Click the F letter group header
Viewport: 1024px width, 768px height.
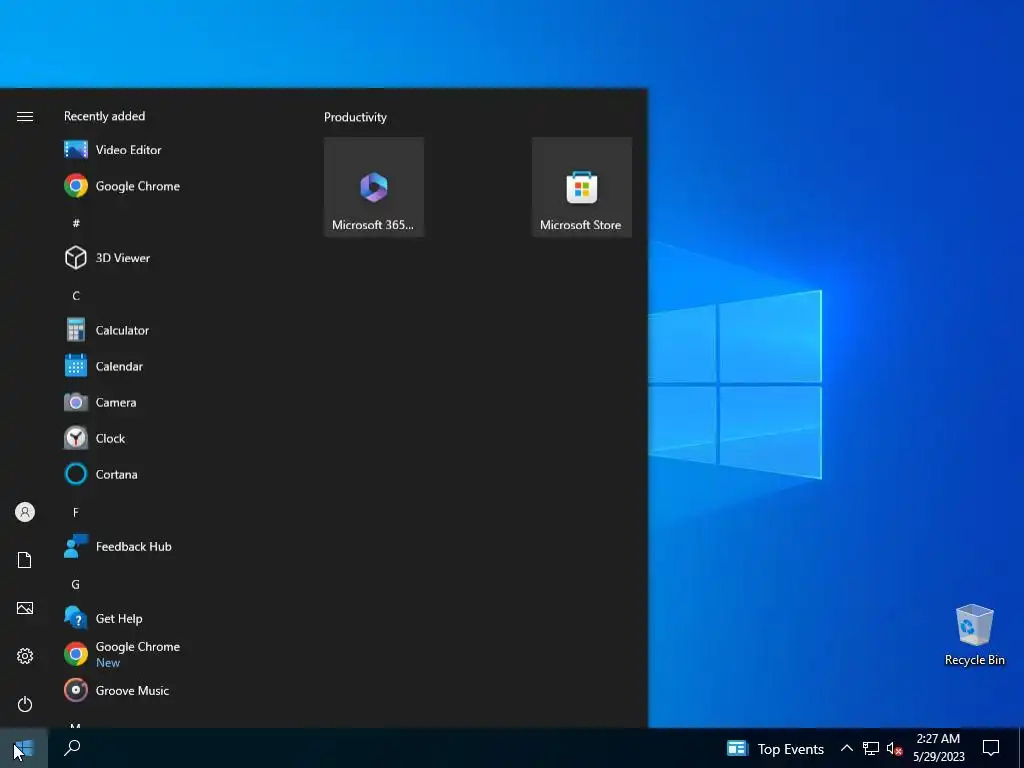click(76, 513)
